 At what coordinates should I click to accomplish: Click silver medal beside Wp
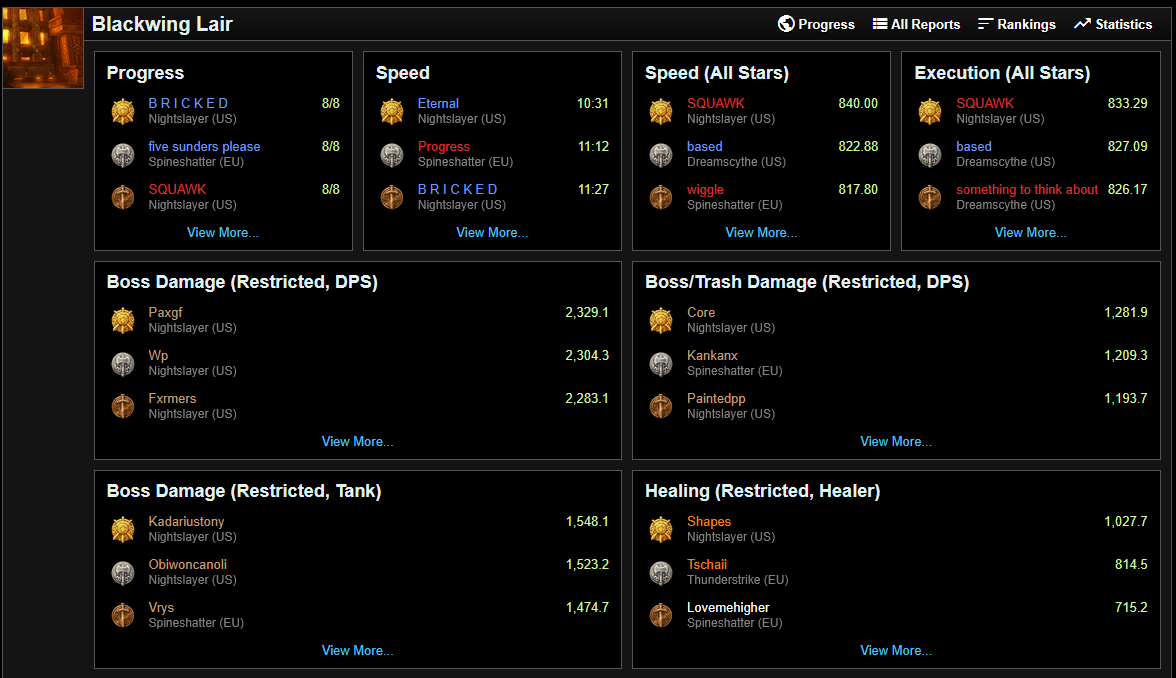coord(123,364)
